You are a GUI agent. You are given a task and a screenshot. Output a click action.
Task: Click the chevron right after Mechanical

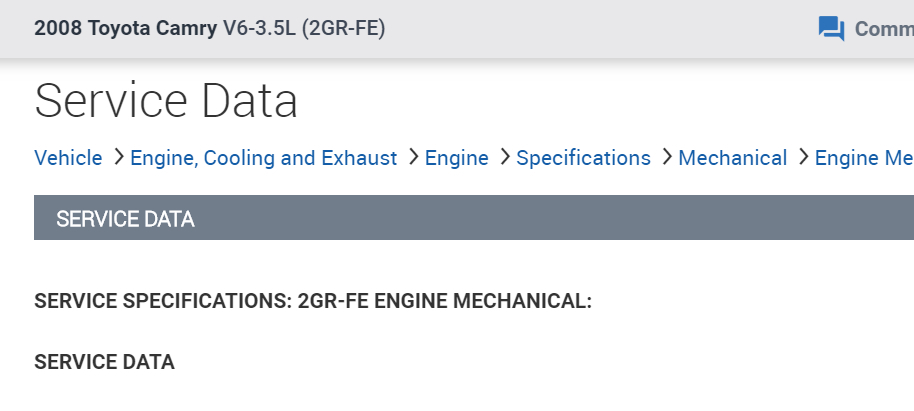(x=802, y=158)
